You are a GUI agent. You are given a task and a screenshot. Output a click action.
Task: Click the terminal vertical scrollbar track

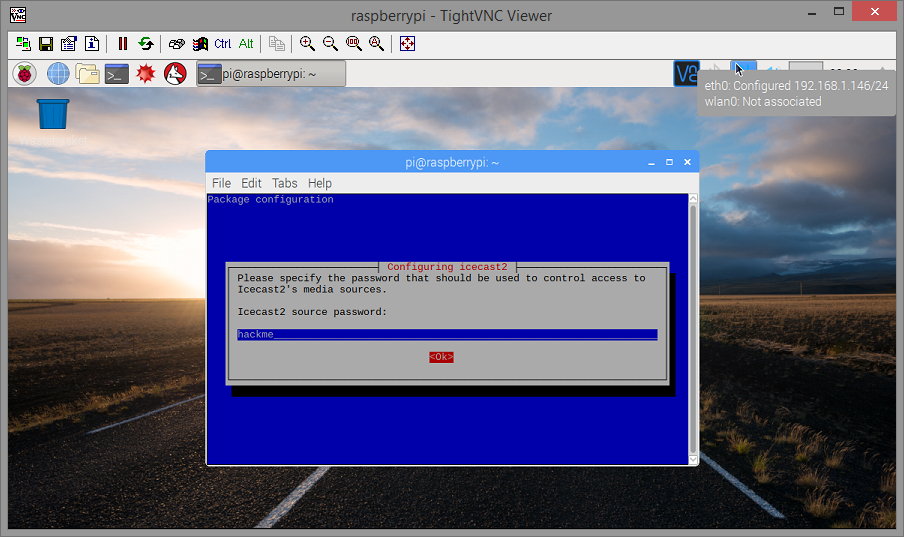[693, 329]
